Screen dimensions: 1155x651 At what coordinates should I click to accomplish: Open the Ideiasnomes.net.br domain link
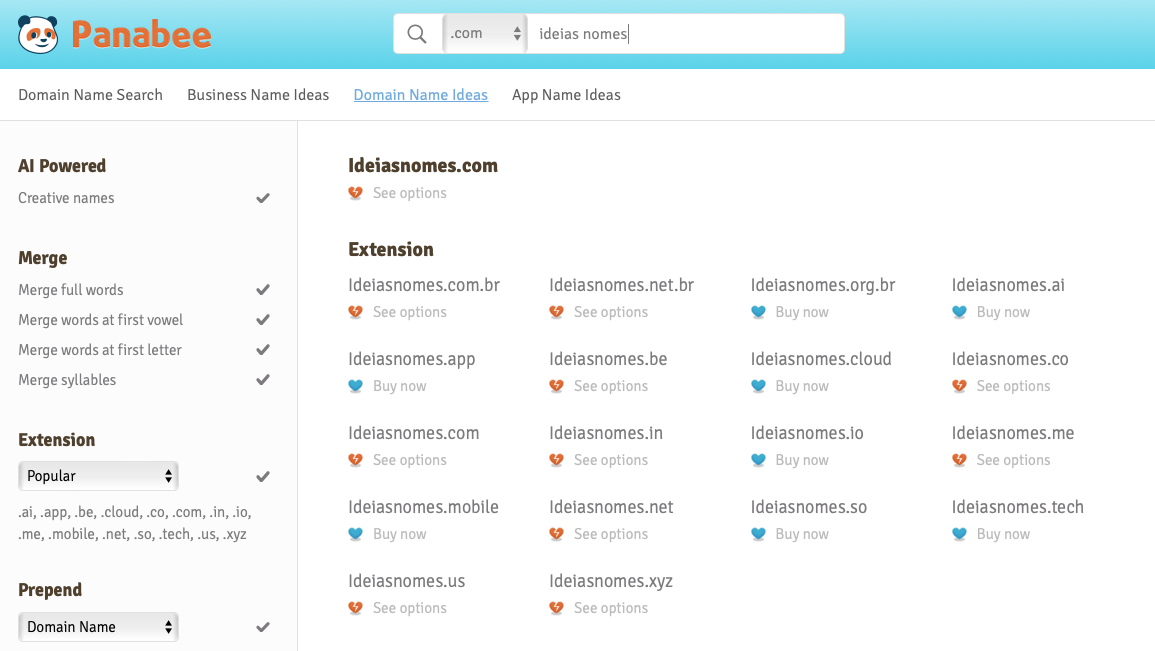622,285
